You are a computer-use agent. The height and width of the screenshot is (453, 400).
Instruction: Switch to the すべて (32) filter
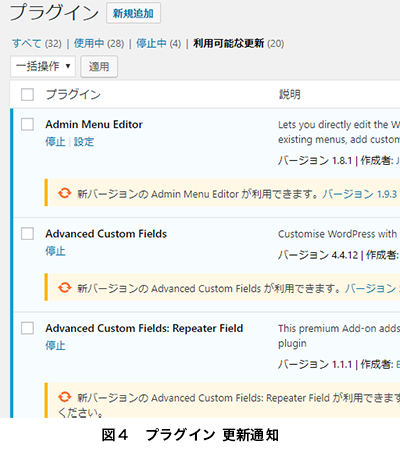point(37,43)
